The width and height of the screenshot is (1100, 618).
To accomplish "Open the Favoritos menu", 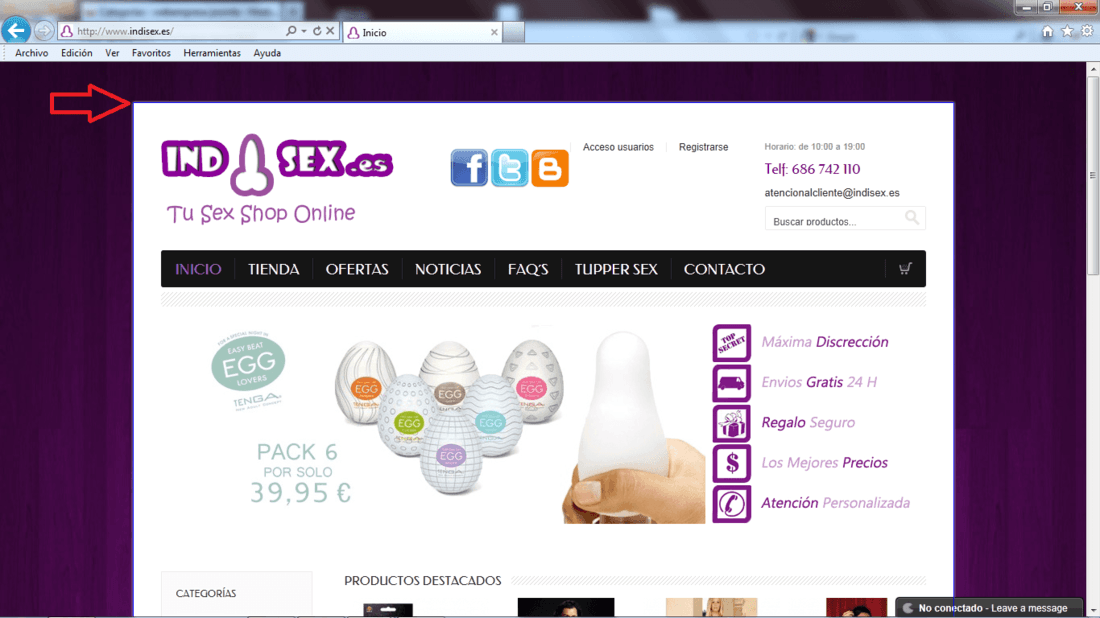I will (x=151, y=53).
